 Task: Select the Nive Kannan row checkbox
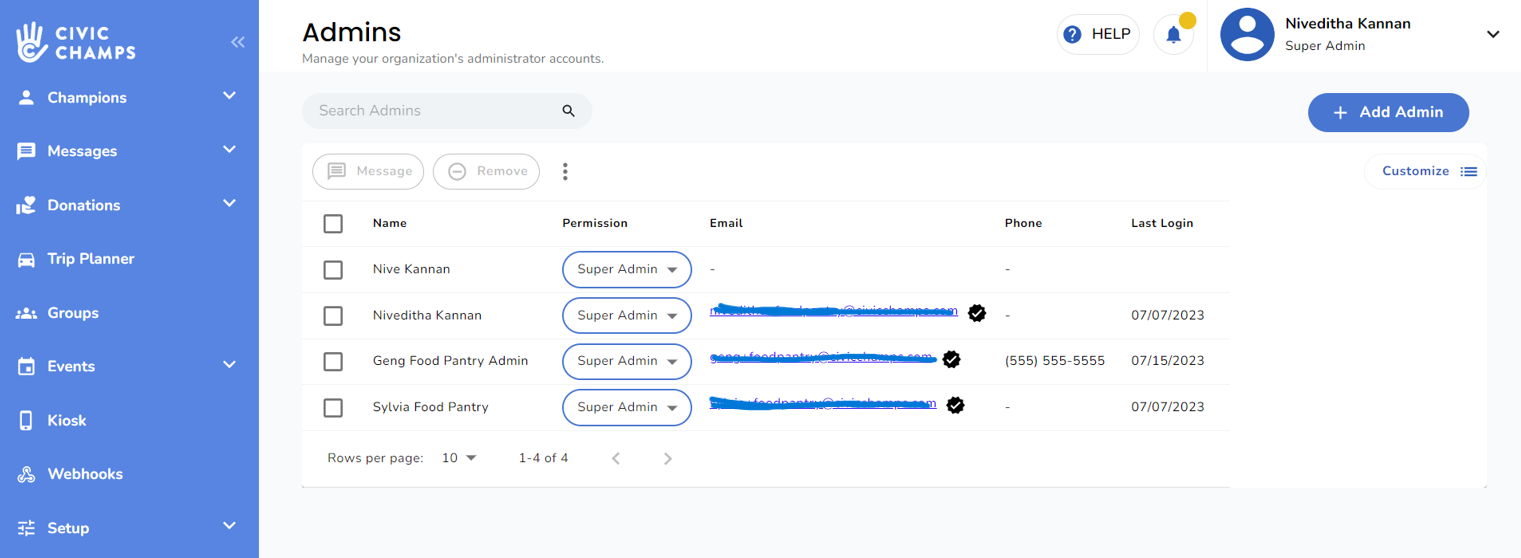tap(333, 270)
